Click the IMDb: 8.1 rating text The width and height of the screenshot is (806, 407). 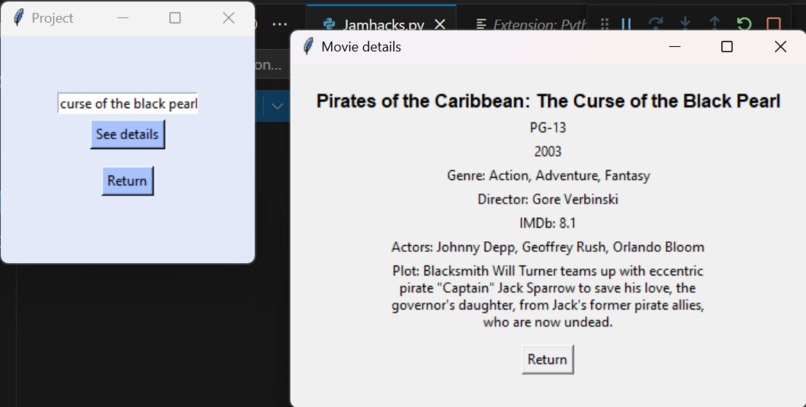pyautogui.click(x=548, y=223)
